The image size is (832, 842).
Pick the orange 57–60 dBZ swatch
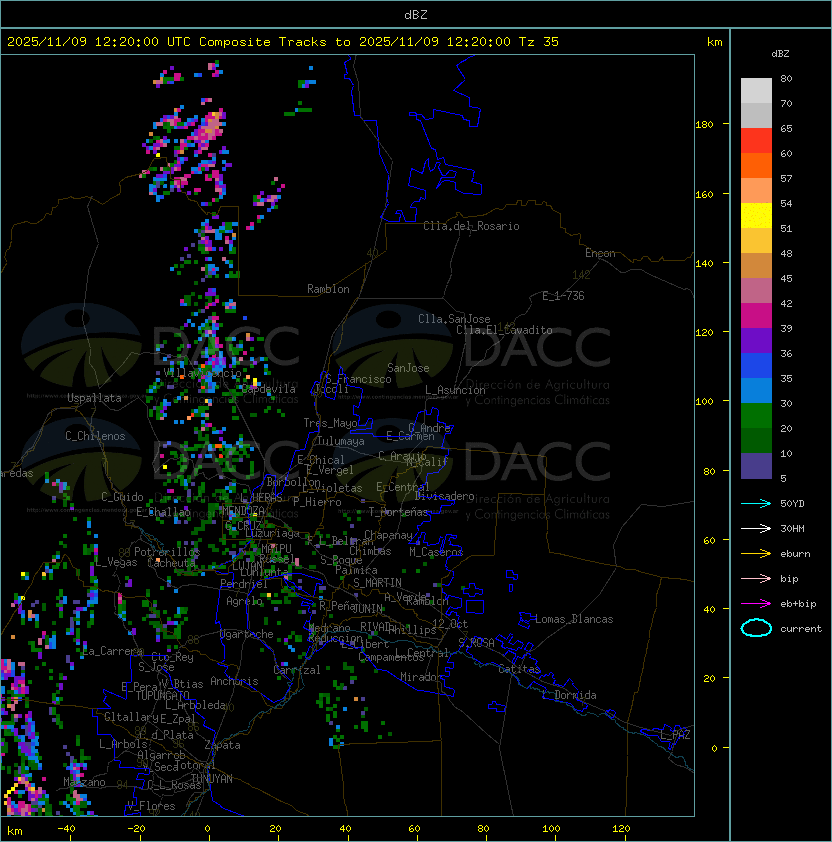pyautogui.click(x=756, y=165)
